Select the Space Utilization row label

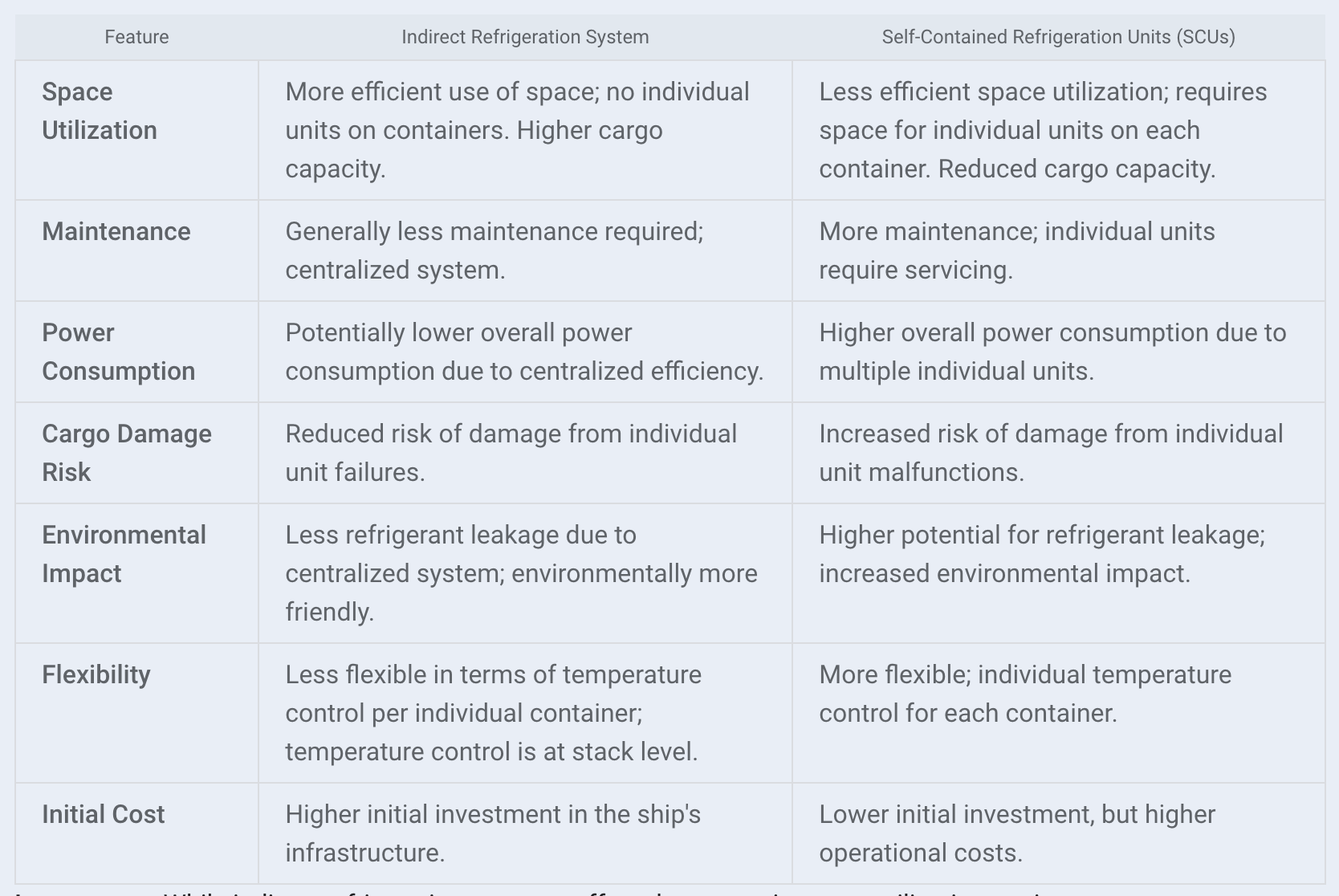[100, 111]
